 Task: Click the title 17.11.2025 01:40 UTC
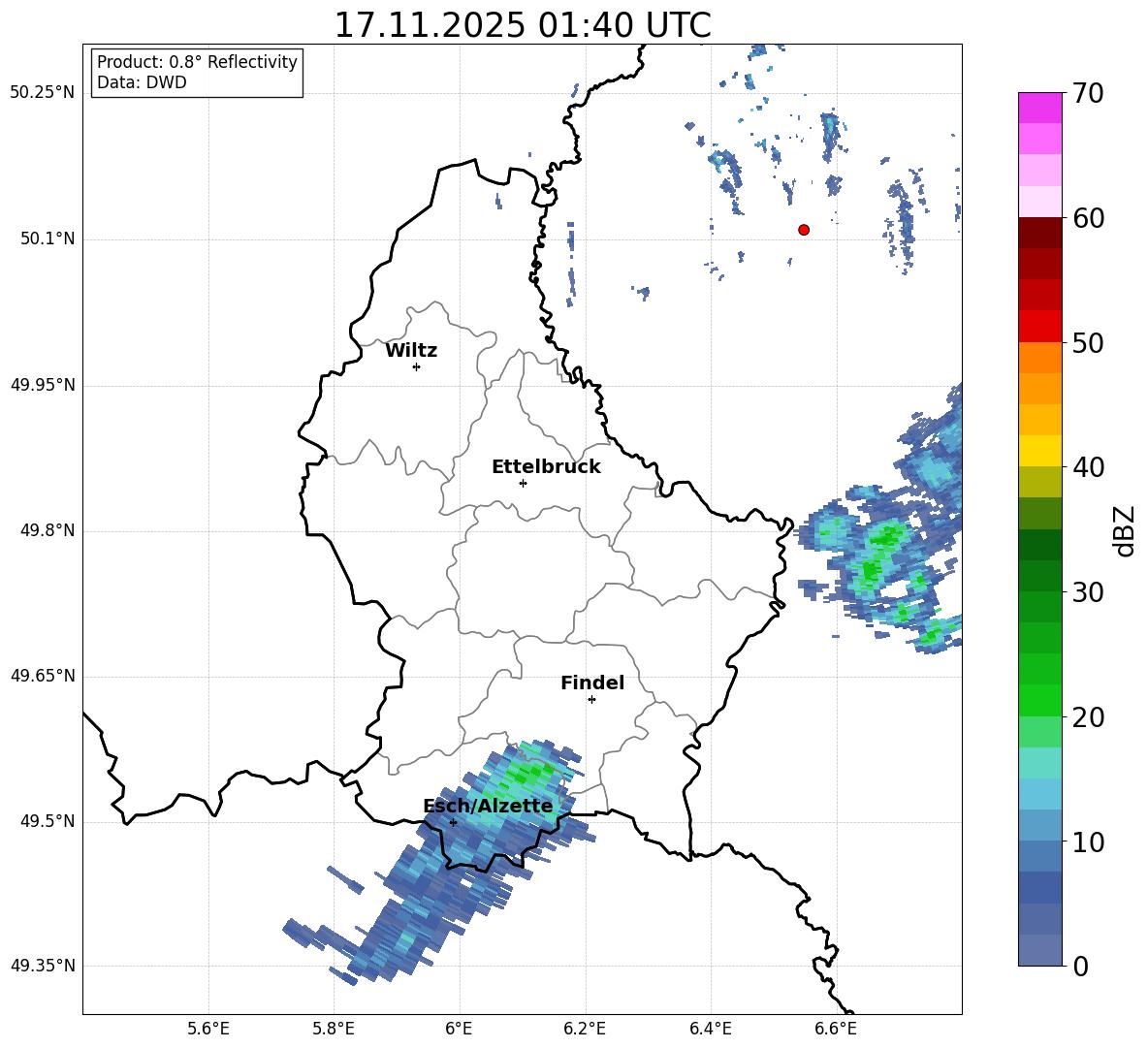pyautogui.click(x=523, y=25)
